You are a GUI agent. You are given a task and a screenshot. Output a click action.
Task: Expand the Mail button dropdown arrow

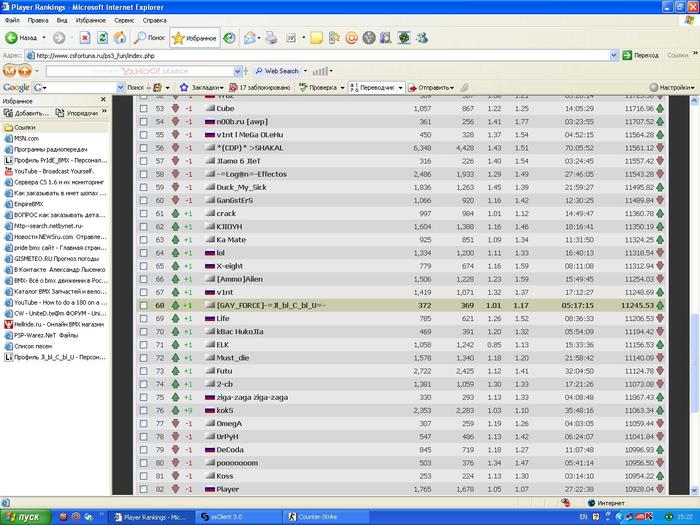pyautogui.click(x=259, y=38)
